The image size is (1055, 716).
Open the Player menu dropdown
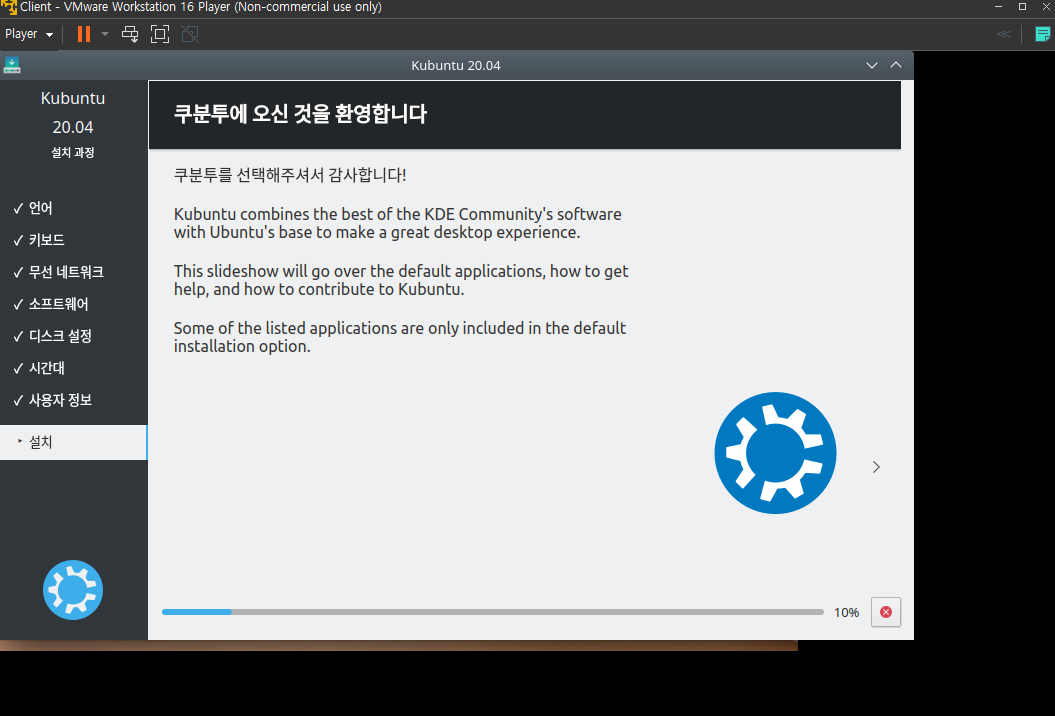[29, 34]
